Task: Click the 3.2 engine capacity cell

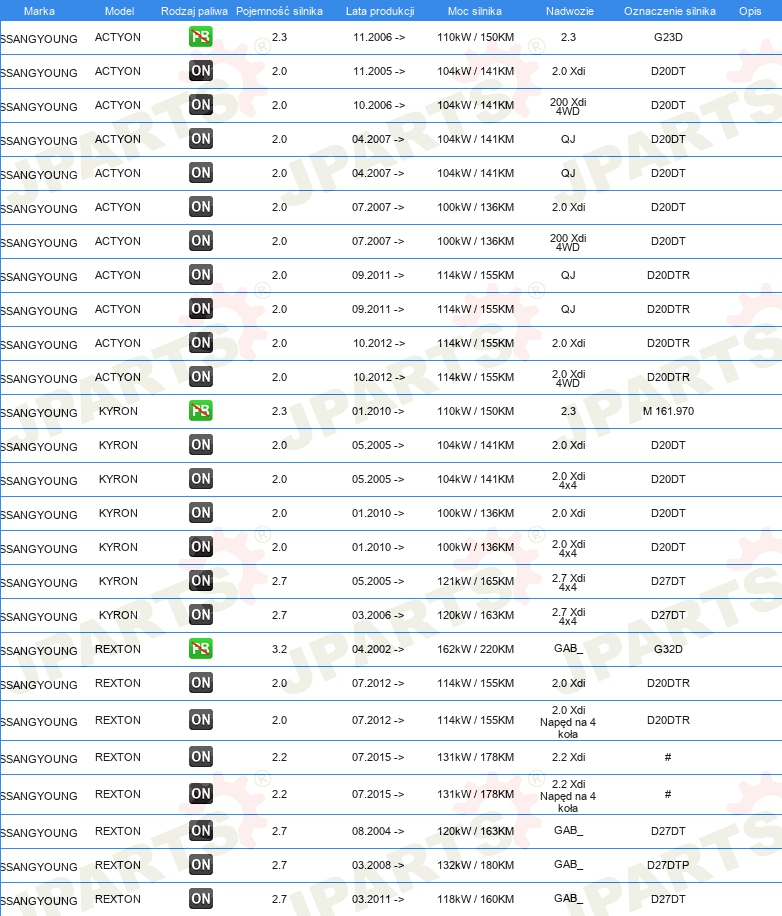Action: pos(279,649)
